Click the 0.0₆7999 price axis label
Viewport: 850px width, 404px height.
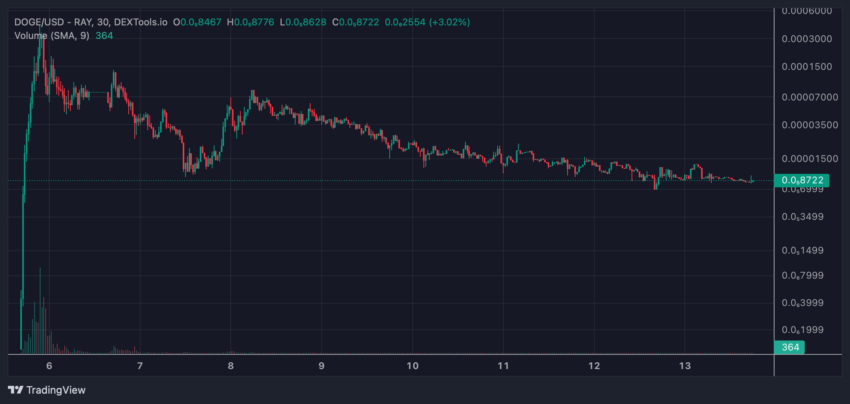point(804,275)
